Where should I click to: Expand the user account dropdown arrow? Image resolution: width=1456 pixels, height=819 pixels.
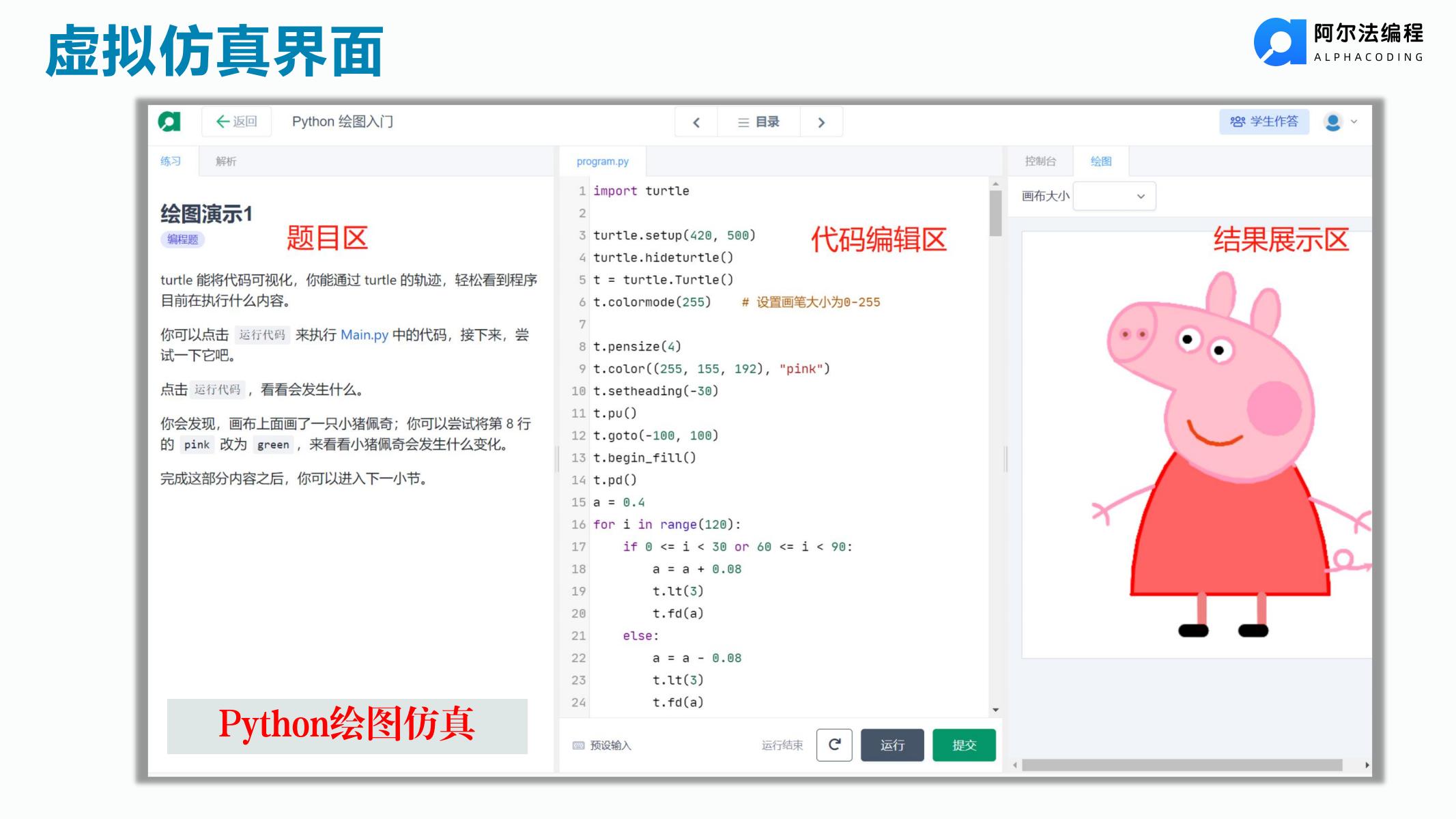tap(1354, 122)
